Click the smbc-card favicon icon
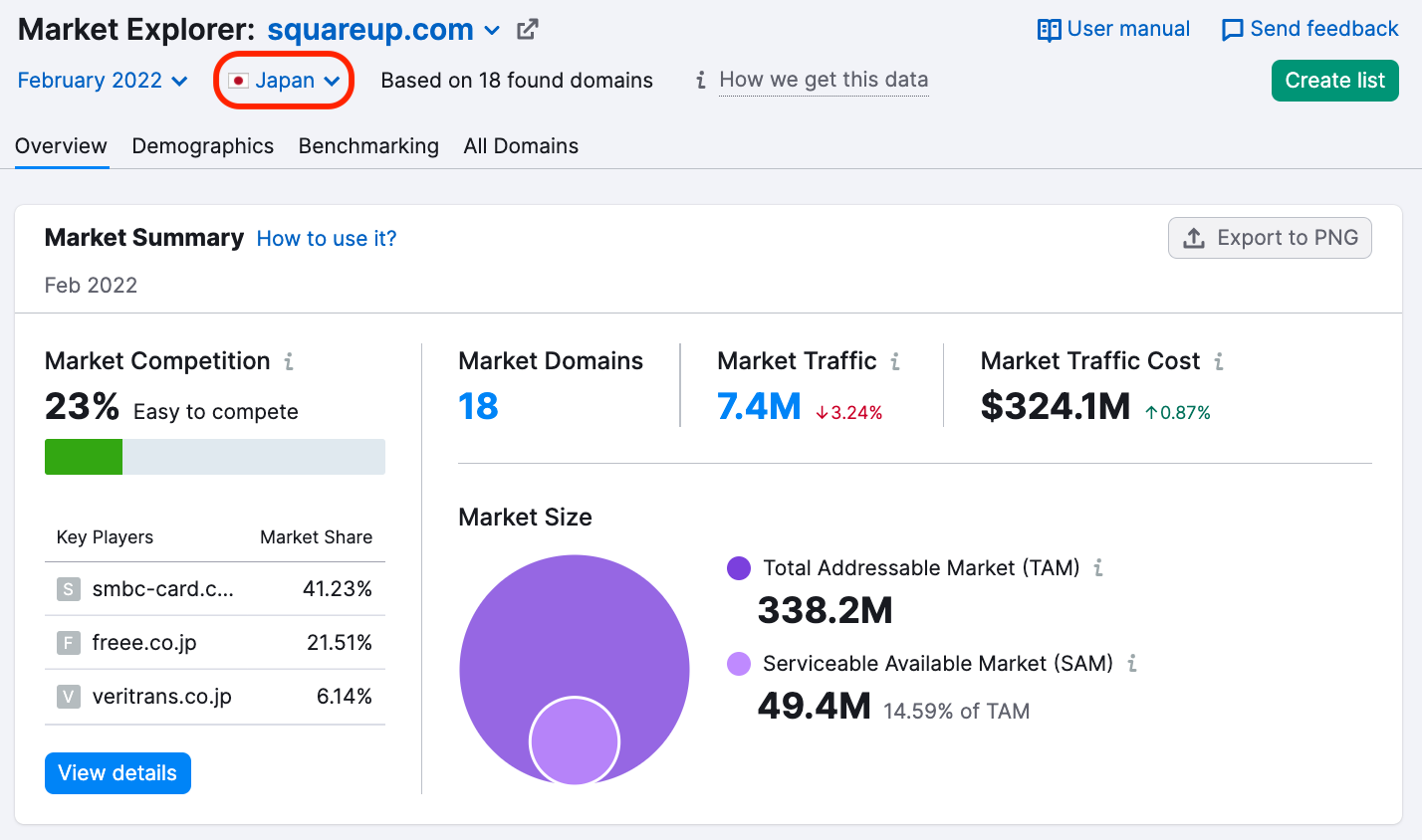The image size is (1422, 840). coord(68,589)
